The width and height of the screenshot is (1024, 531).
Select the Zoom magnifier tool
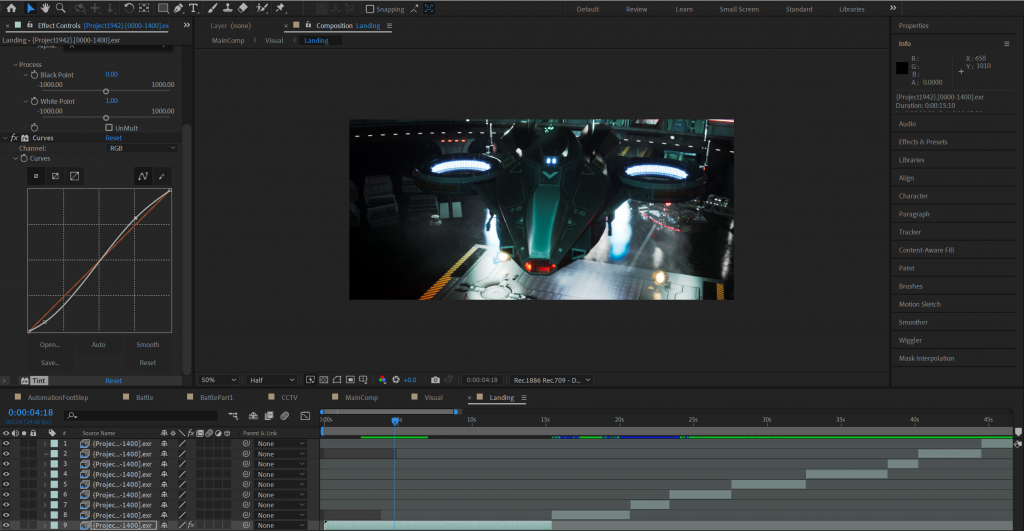pyautogui.click(x=61, y=8)
